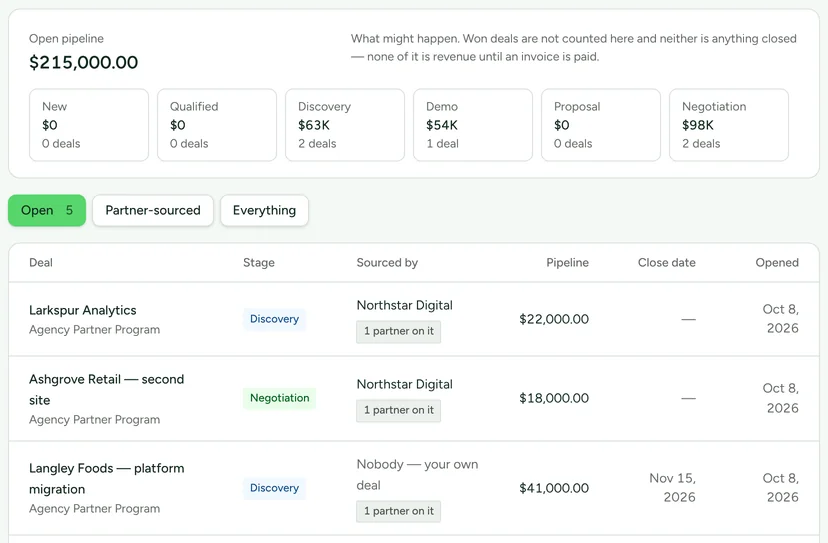
Task: Click 'Nobody — your own deal' text
Action: tap(417, 474)
